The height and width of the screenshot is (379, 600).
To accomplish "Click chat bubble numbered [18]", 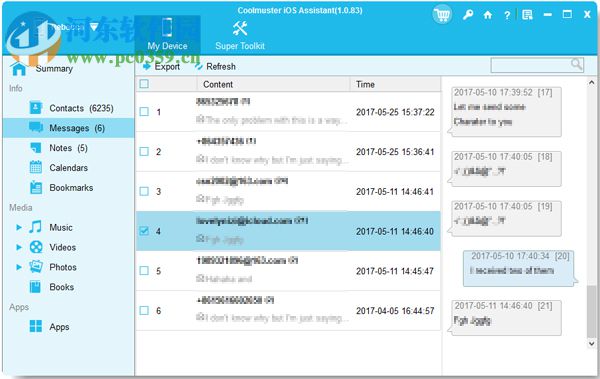I will pyautogui.click(x=505, y=169).
